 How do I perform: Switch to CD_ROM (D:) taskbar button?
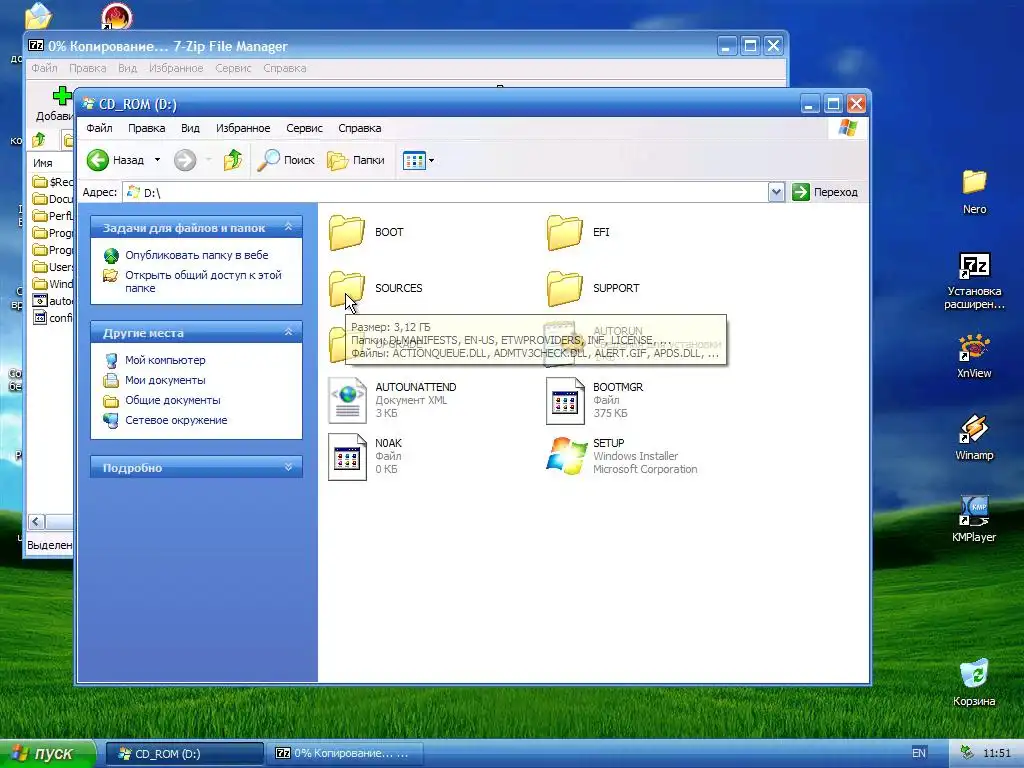click(184, 754)
